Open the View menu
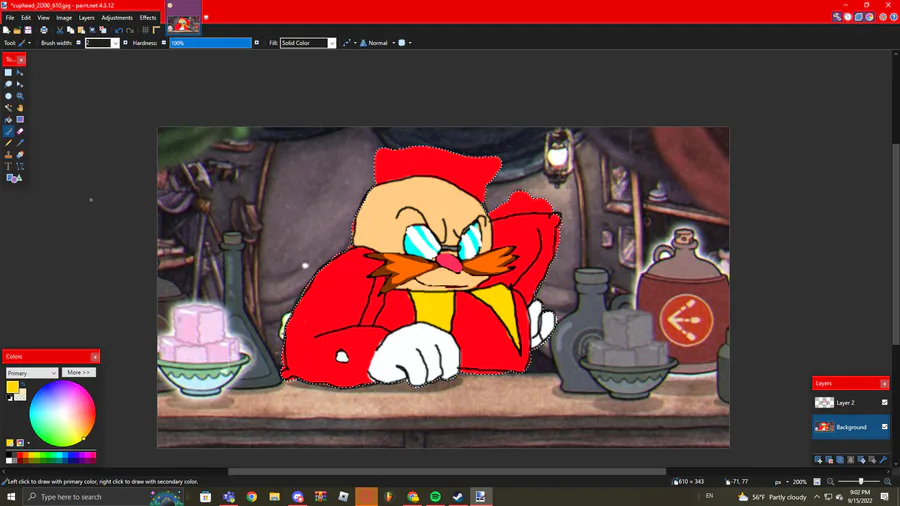 pos(44,18)
